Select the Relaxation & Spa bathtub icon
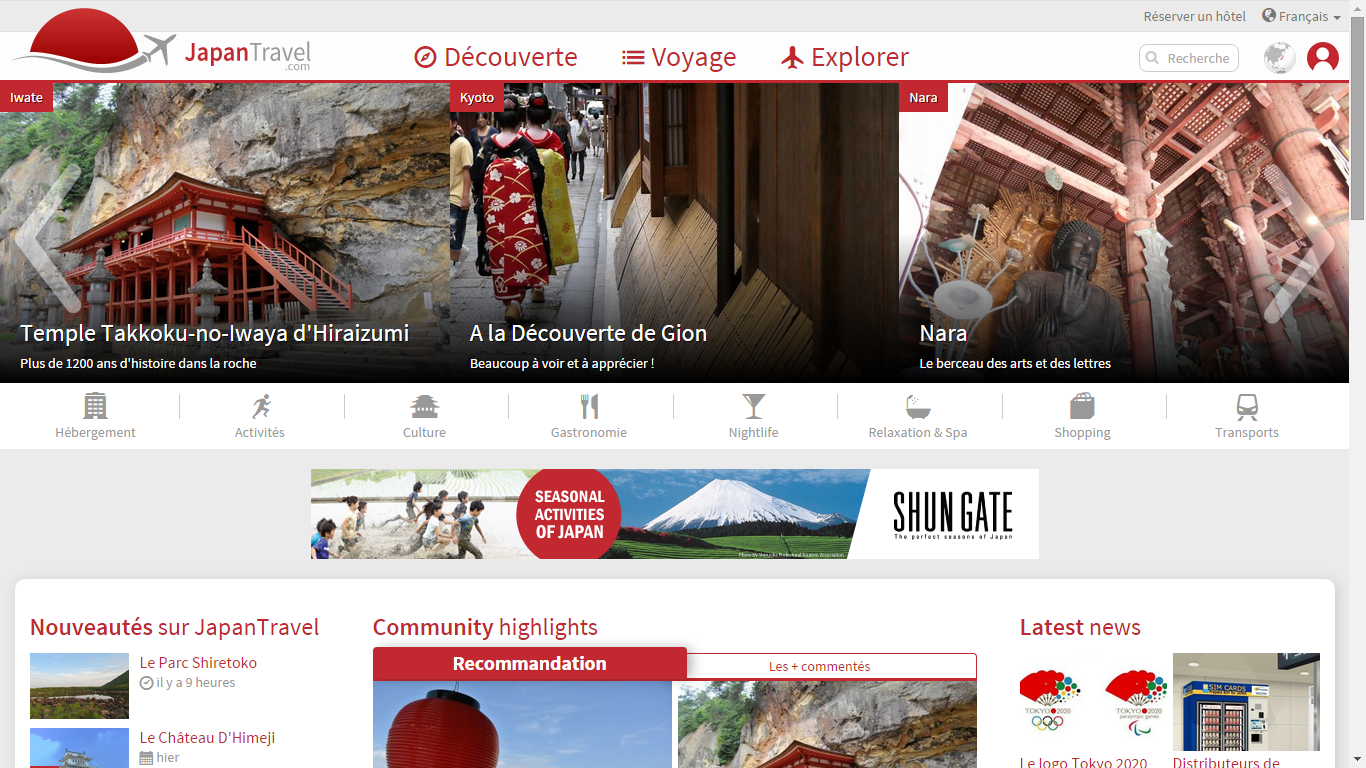This screenshot has height=768, width=1366. tap(918, 406)
